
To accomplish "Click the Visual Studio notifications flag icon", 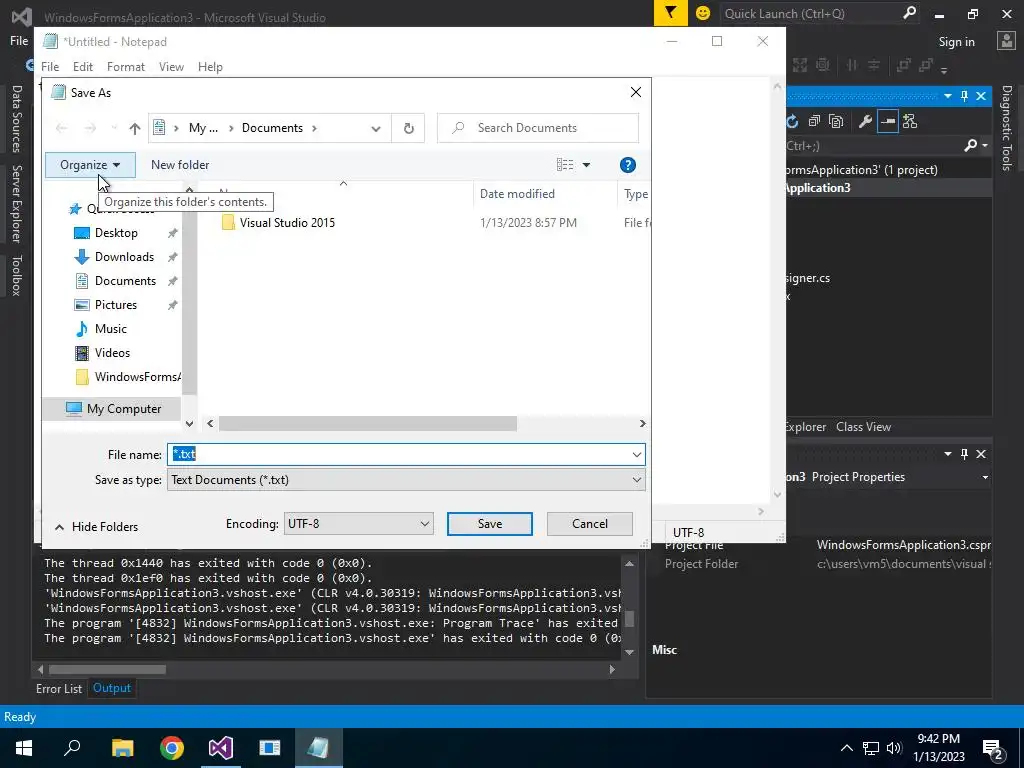I will (x=671, y=13).
